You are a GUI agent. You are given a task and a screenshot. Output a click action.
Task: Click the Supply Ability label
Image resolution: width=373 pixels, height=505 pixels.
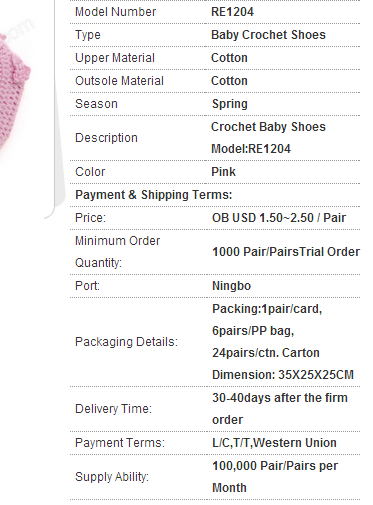112,477
